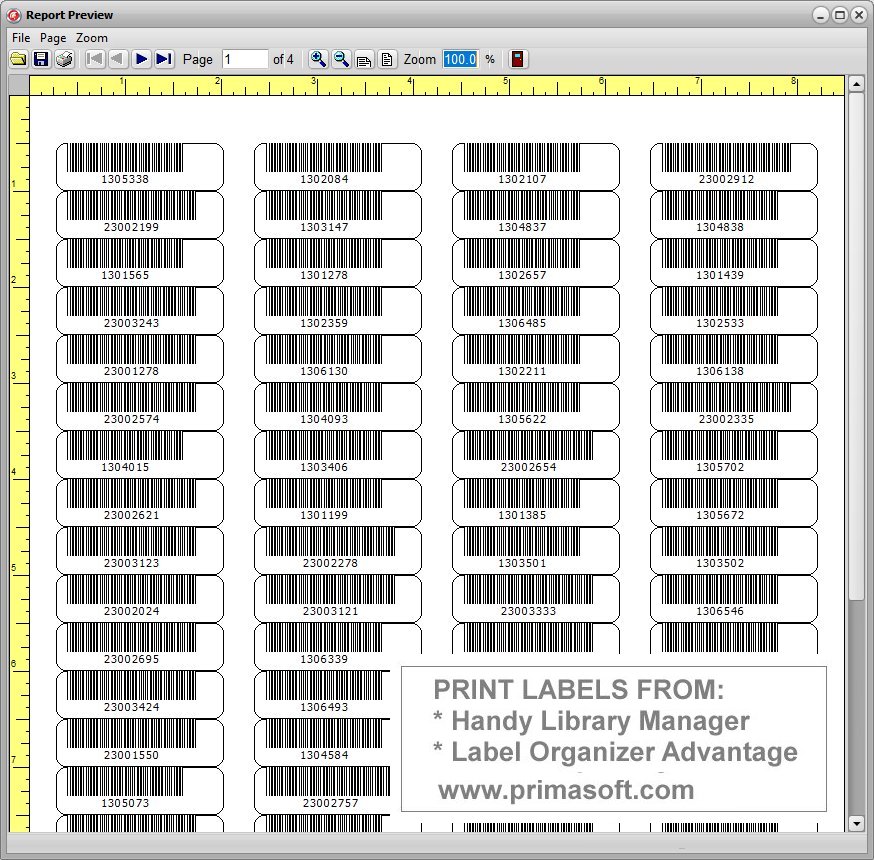Select barcode label 1305338
Viewport: 874px width, 860px height.
tap(140, 167)
